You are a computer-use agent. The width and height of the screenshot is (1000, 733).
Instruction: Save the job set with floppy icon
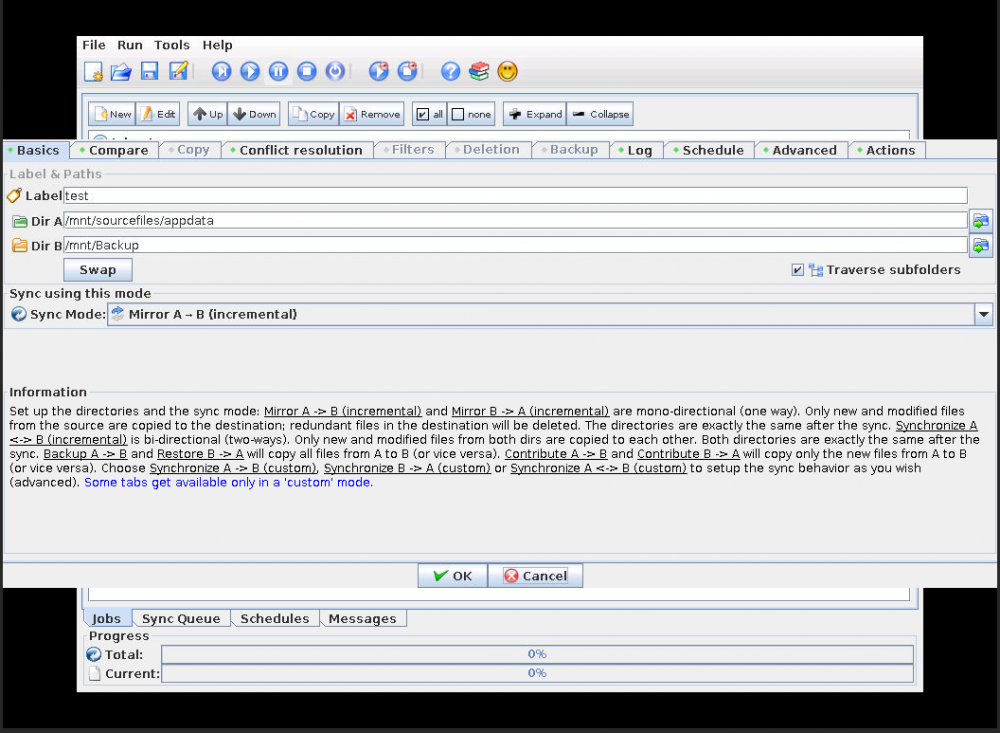[x=150, y=71]
